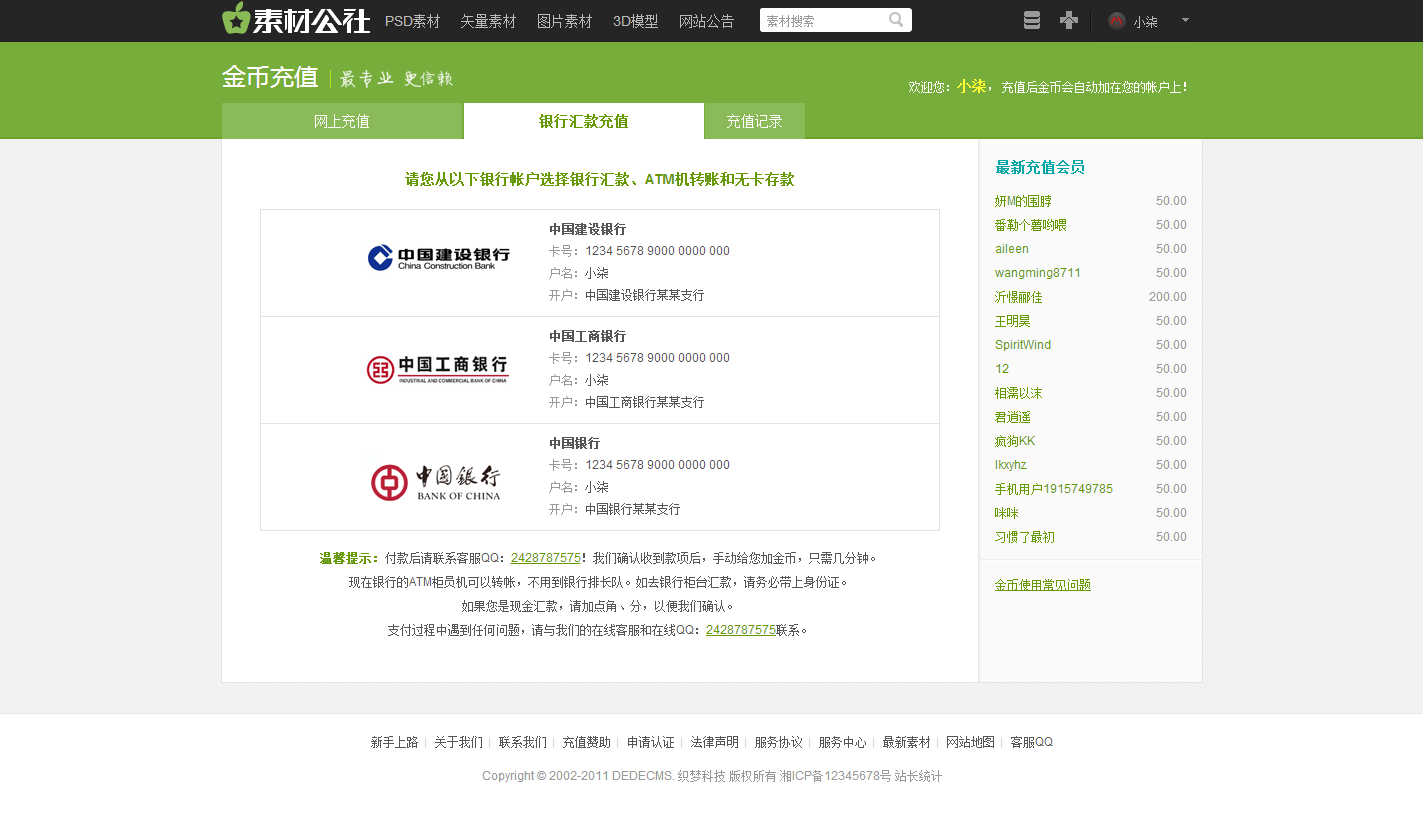The image size is (1423, 822).
Task: Open the 网站公告 navigation item
Action: (706, 21)
